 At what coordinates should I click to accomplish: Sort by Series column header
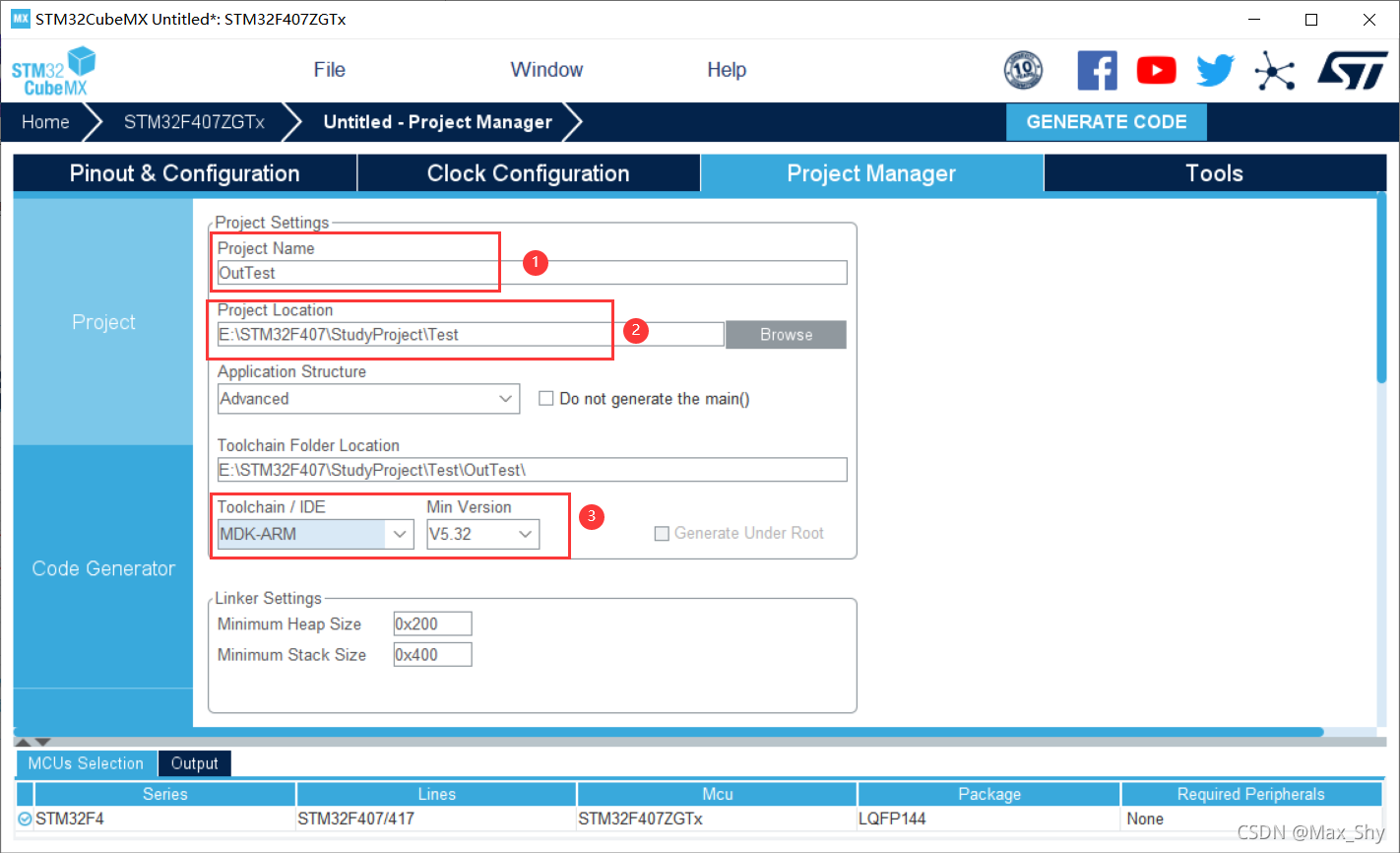coord(164,794)
